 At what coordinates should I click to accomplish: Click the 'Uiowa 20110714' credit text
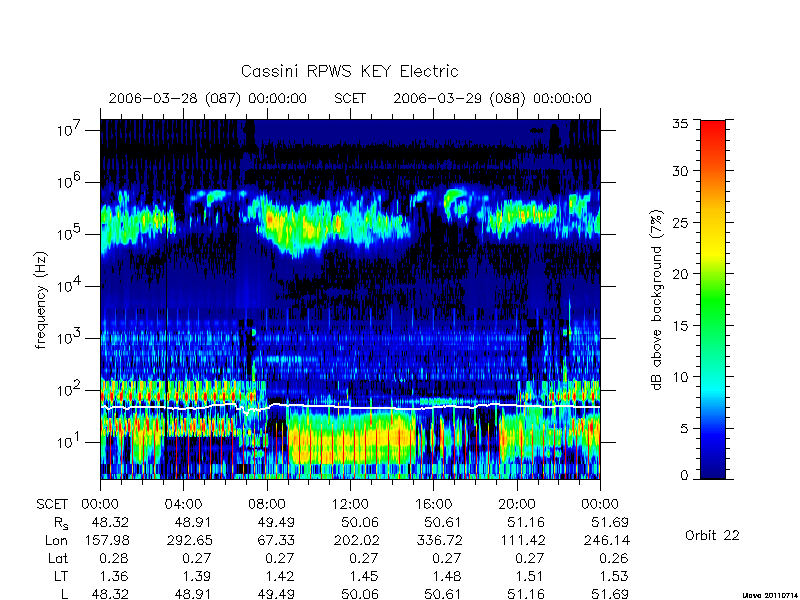[770, 595]
